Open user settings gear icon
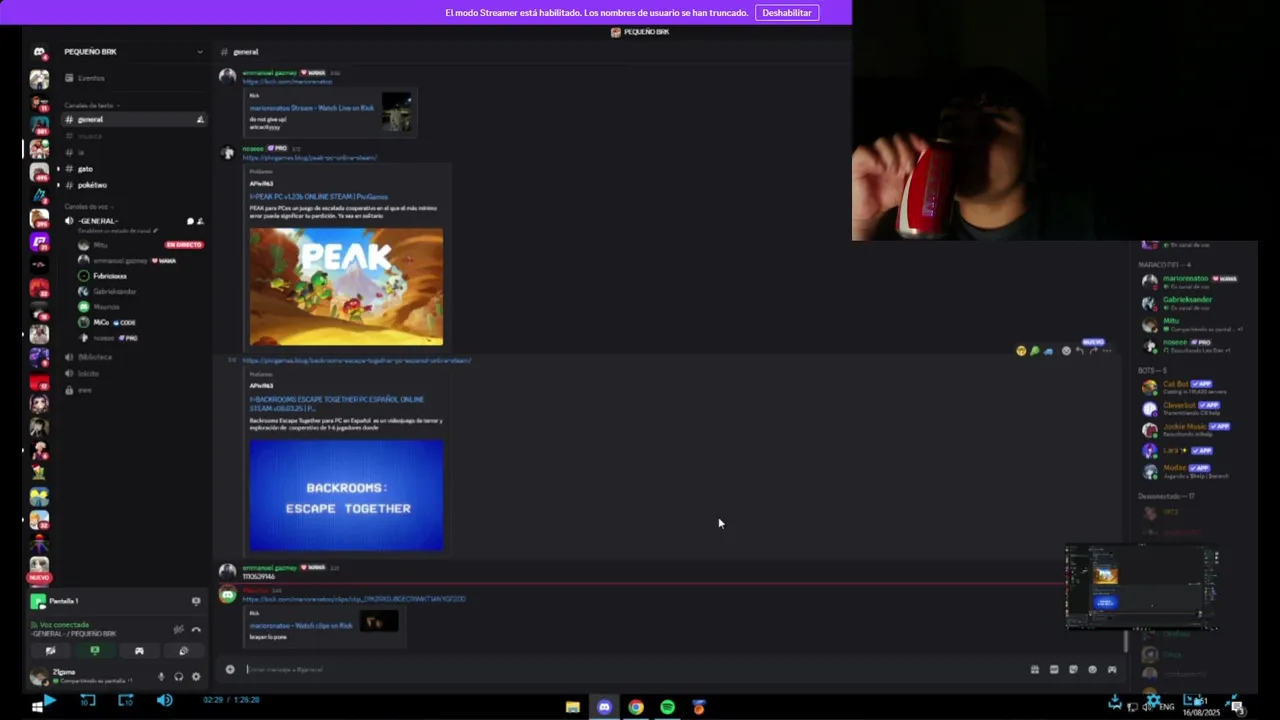This screenshot has width=1280, height=720. point(196,677)
